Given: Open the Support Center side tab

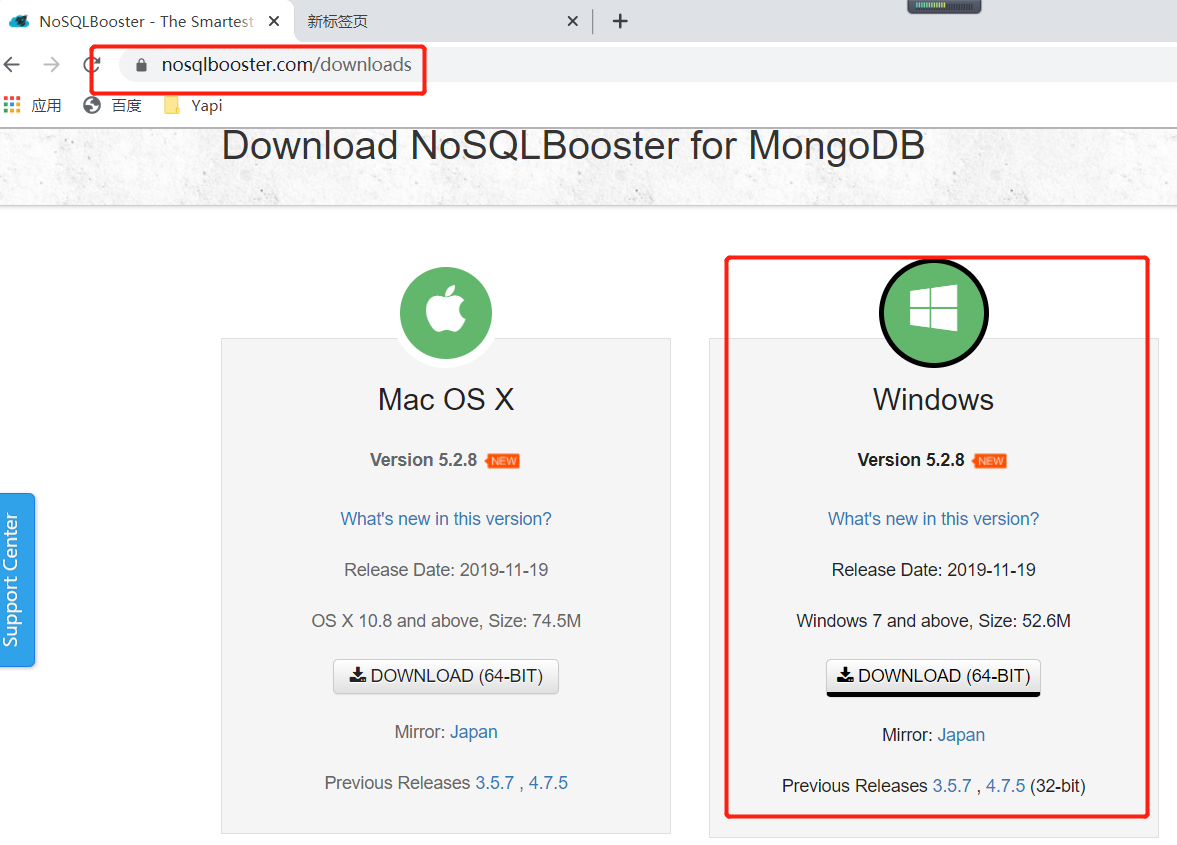Looking at the screenshot, I should coord(17,579).
